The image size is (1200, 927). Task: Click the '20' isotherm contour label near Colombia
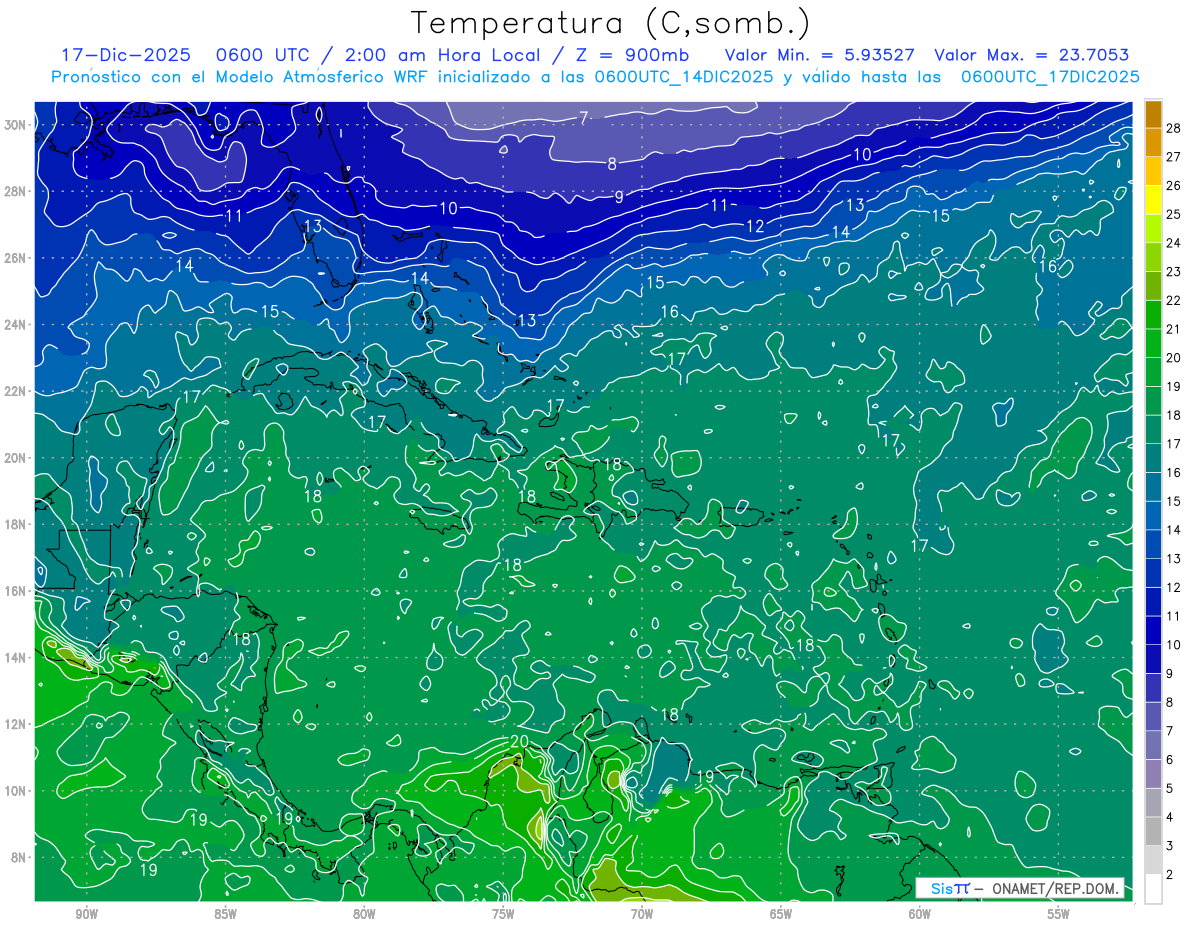click(x=518, y=741)
